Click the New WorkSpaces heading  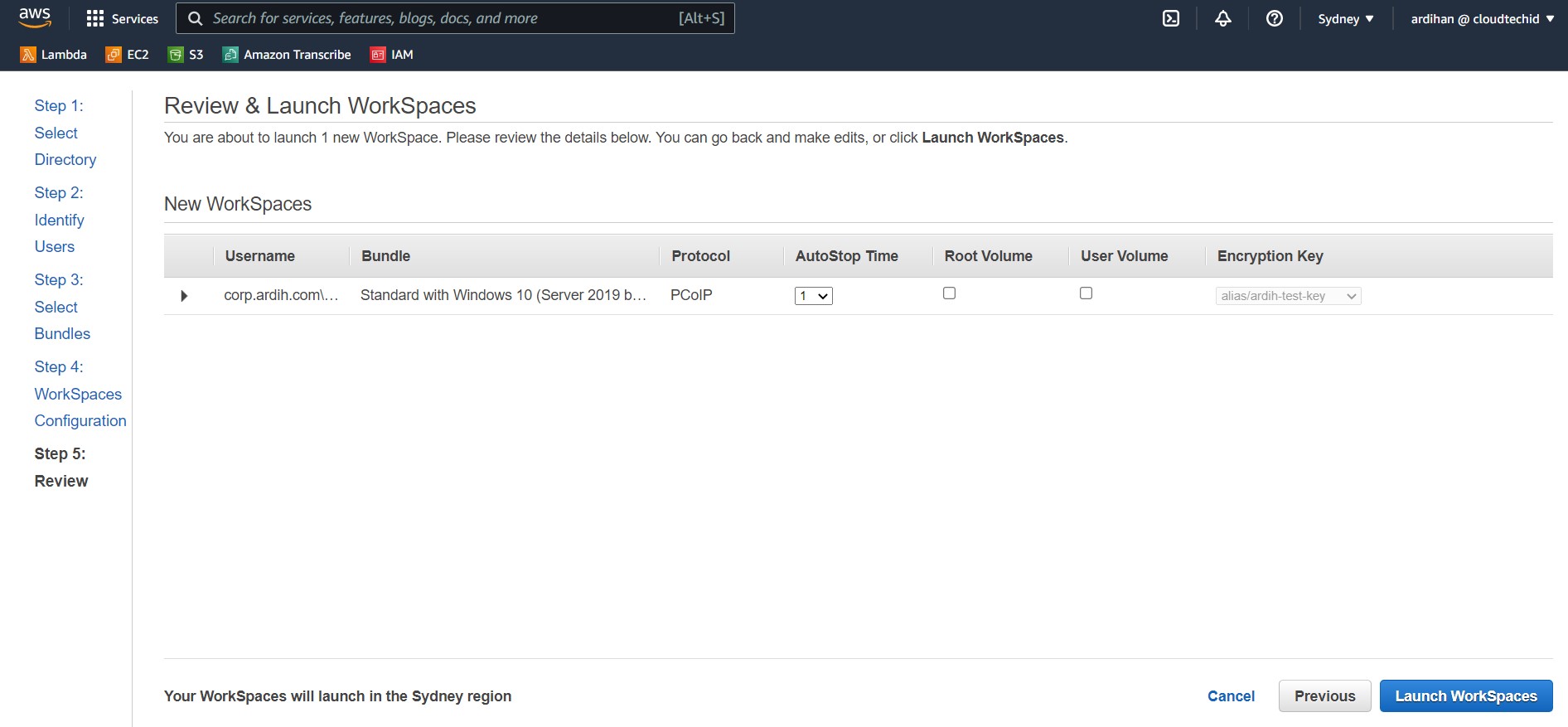(x=238, y=204)
